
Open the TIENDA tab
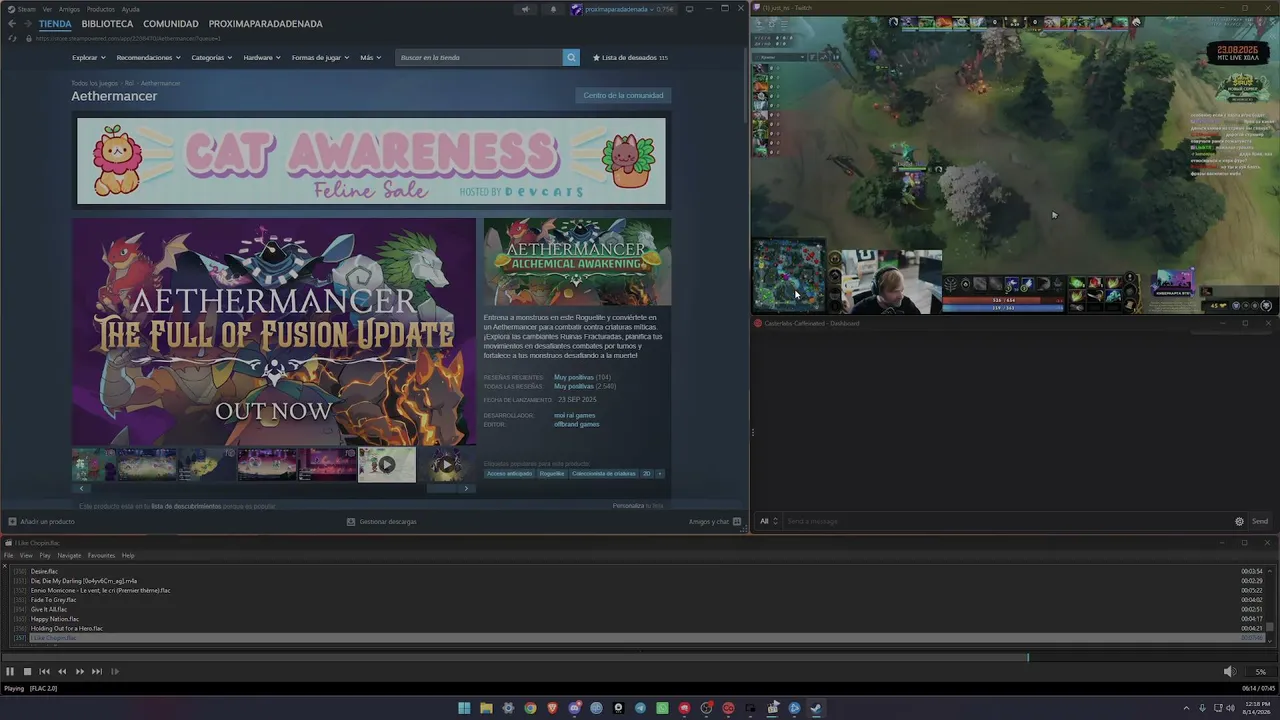[x=55, y=24]
